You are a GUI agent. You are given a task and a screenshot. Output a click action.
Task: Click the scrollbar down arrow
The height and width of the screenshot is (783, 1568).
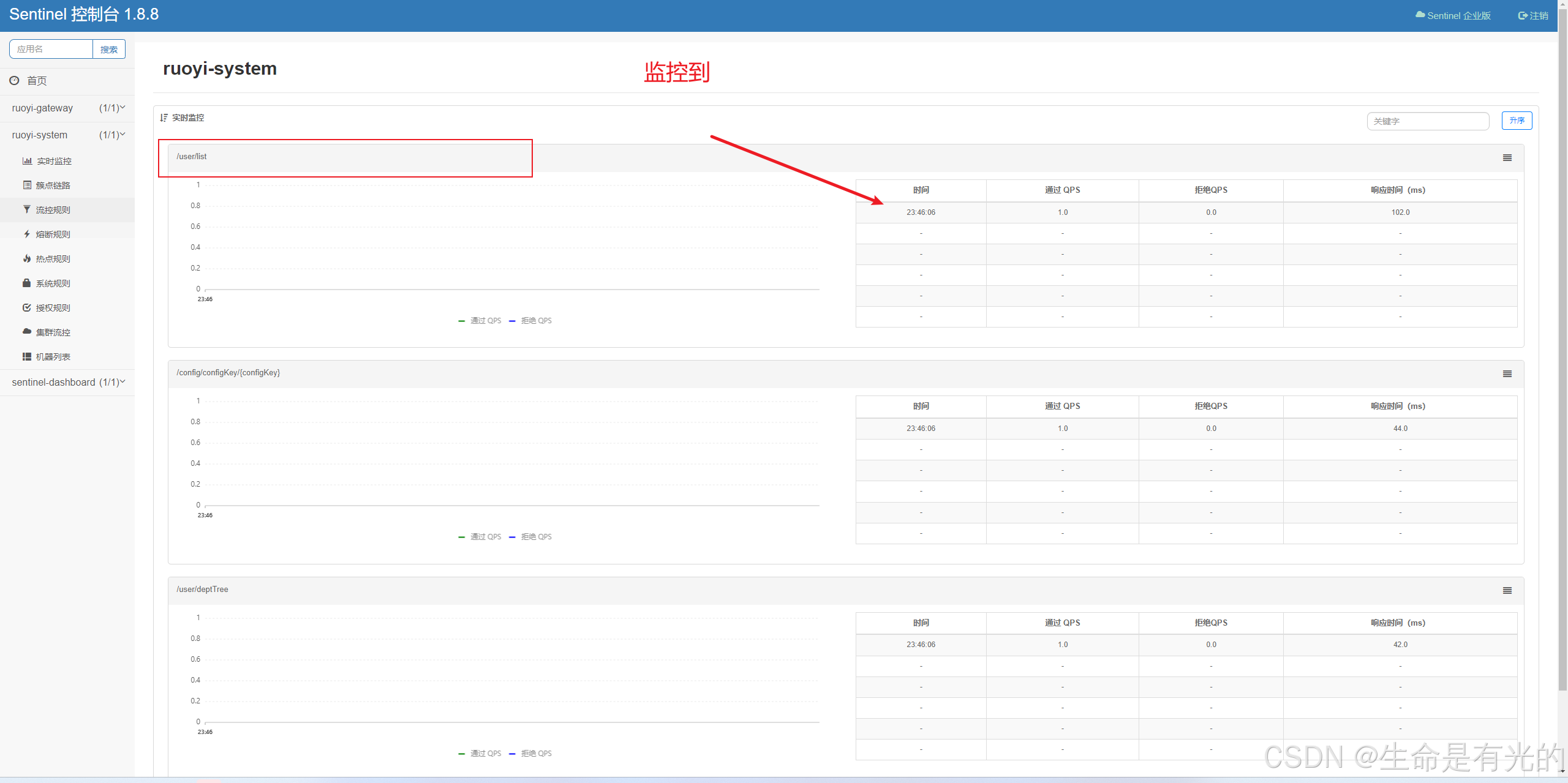(1562, 771)
